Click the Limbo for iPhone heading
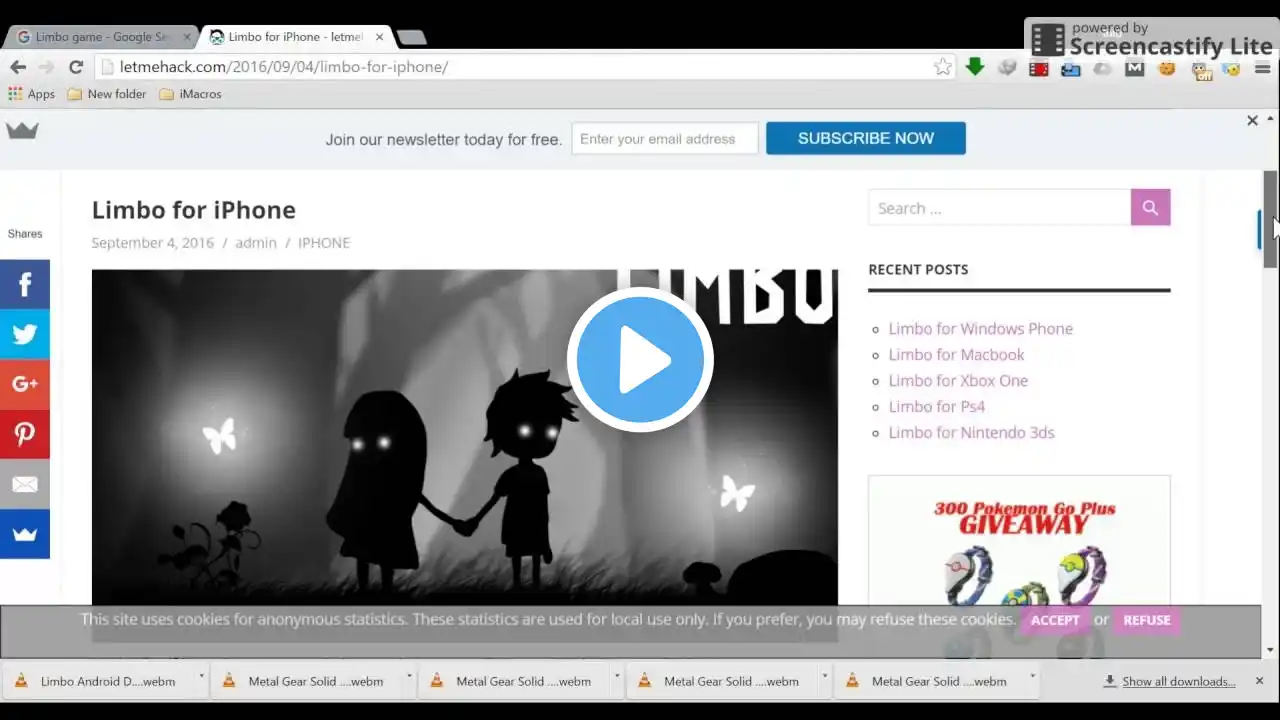The height and width of the screenshot is (720, 1280). point(194,210)
